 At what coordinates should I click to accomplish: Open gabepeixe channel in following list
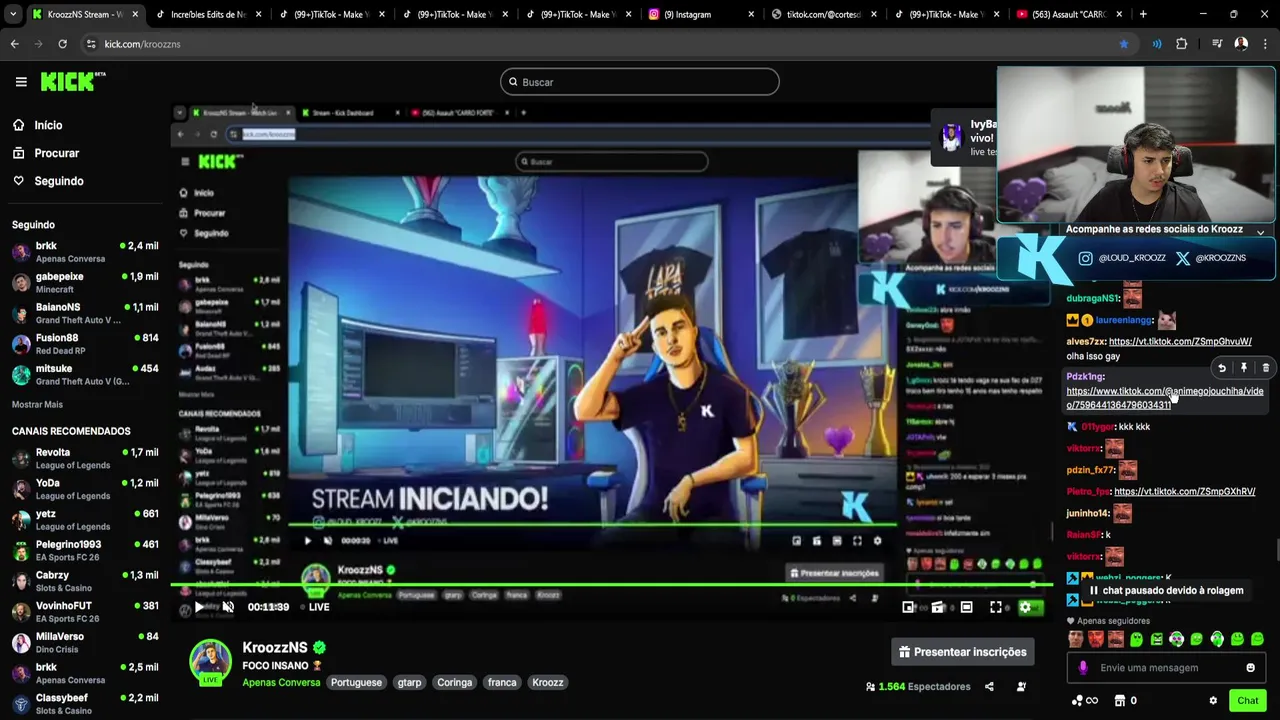(x=85, y=283)
